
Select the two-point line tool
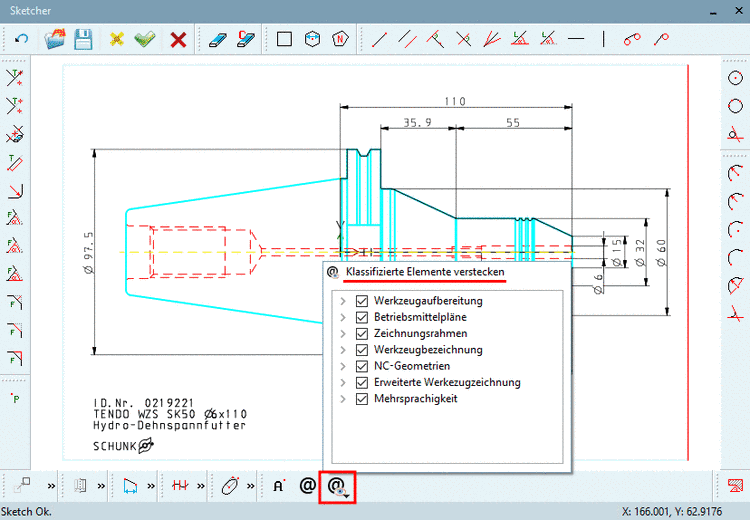[x=379, y=39]
